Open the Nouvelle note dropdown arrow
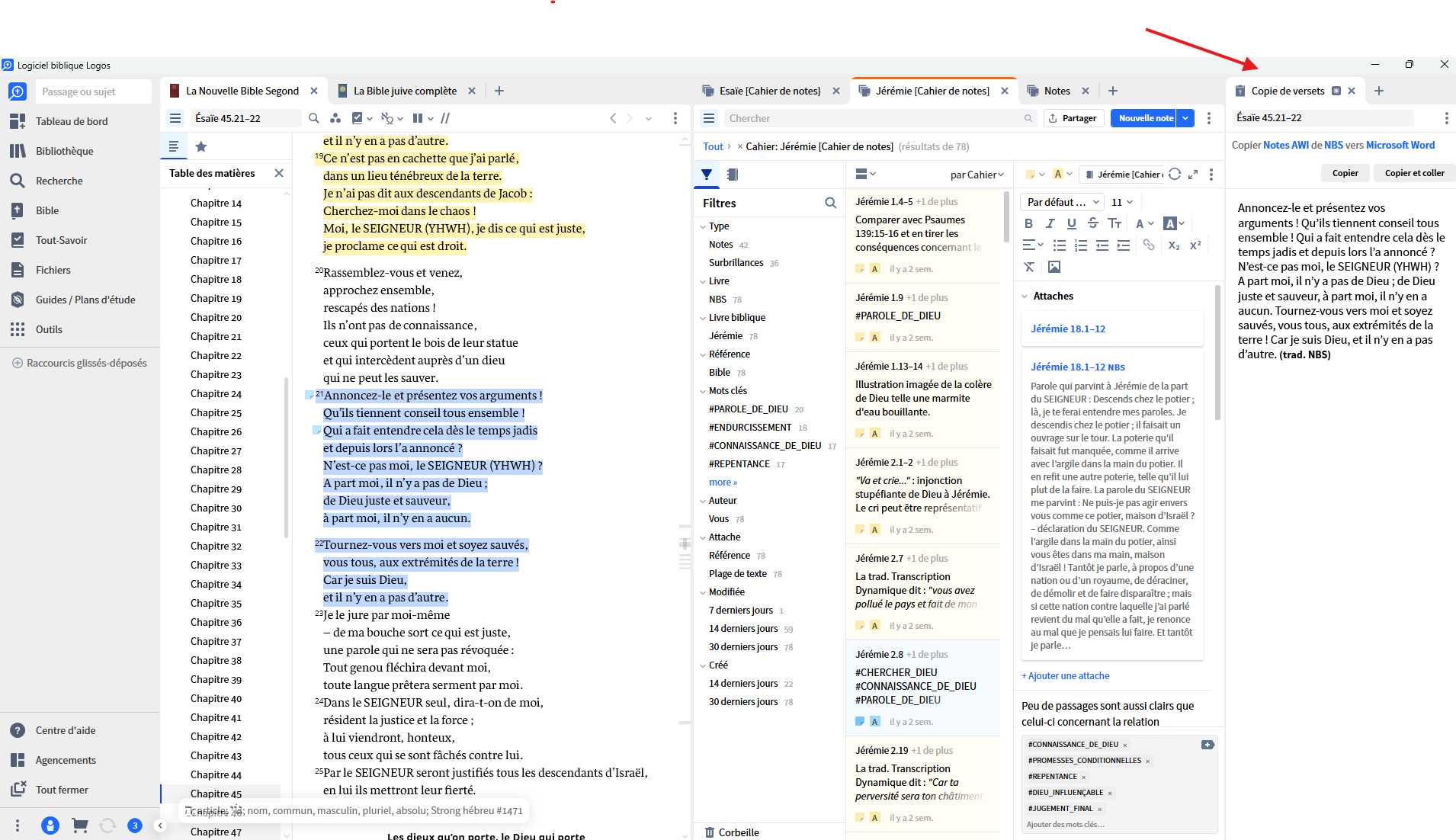Viewport: 1456px width, 840px height. tap(1185, 118)
